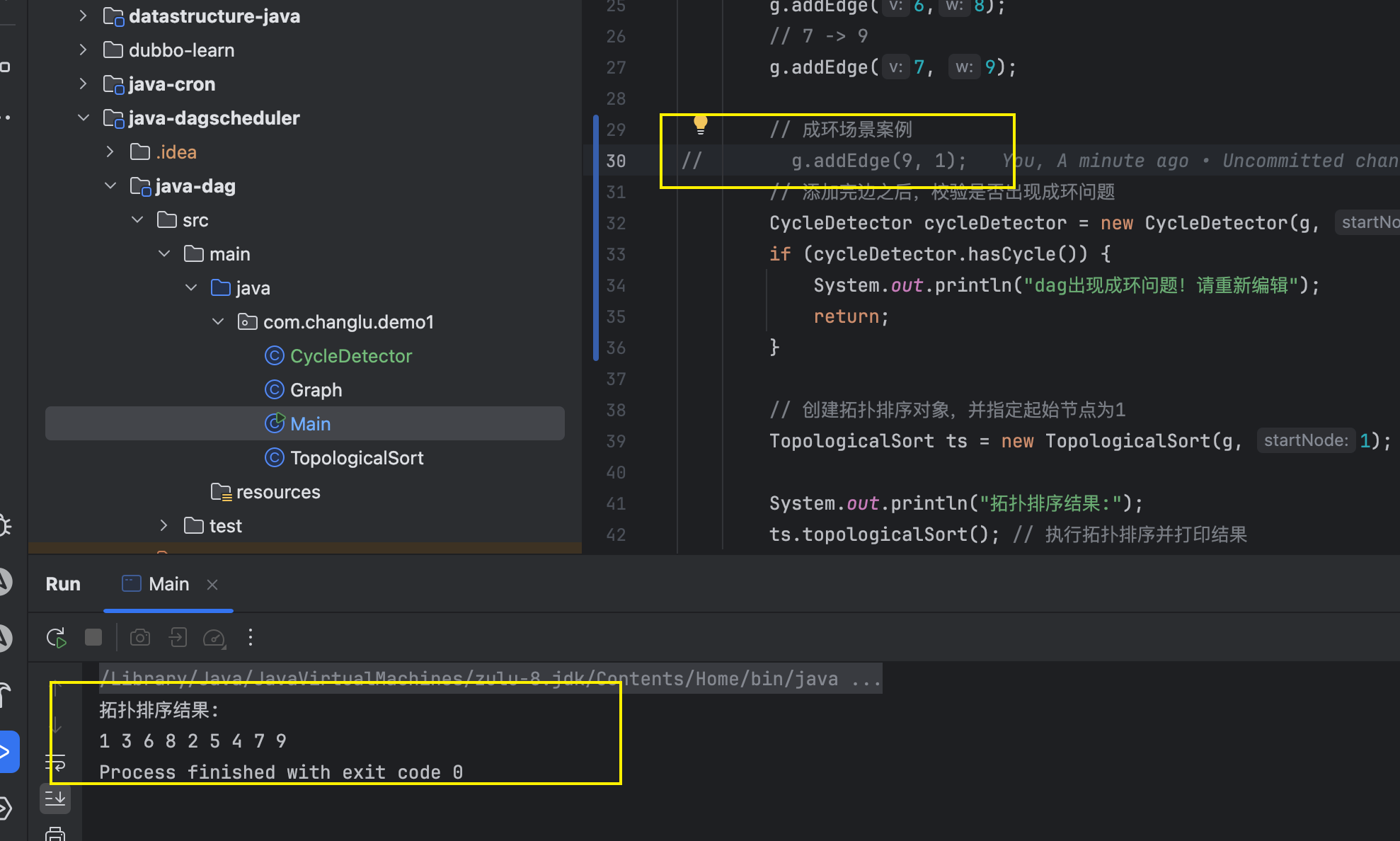This screenshot has height=841, width=1400.
Task: Collapse the java-dagscheduler module
Action: tap(84, 118)
